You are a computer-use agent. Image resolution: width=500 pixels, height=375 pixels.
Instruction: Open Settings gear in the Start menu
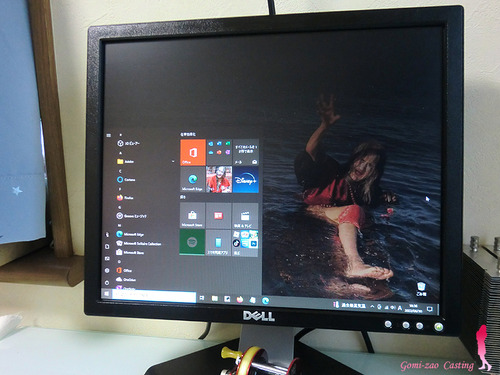(107, 270)
